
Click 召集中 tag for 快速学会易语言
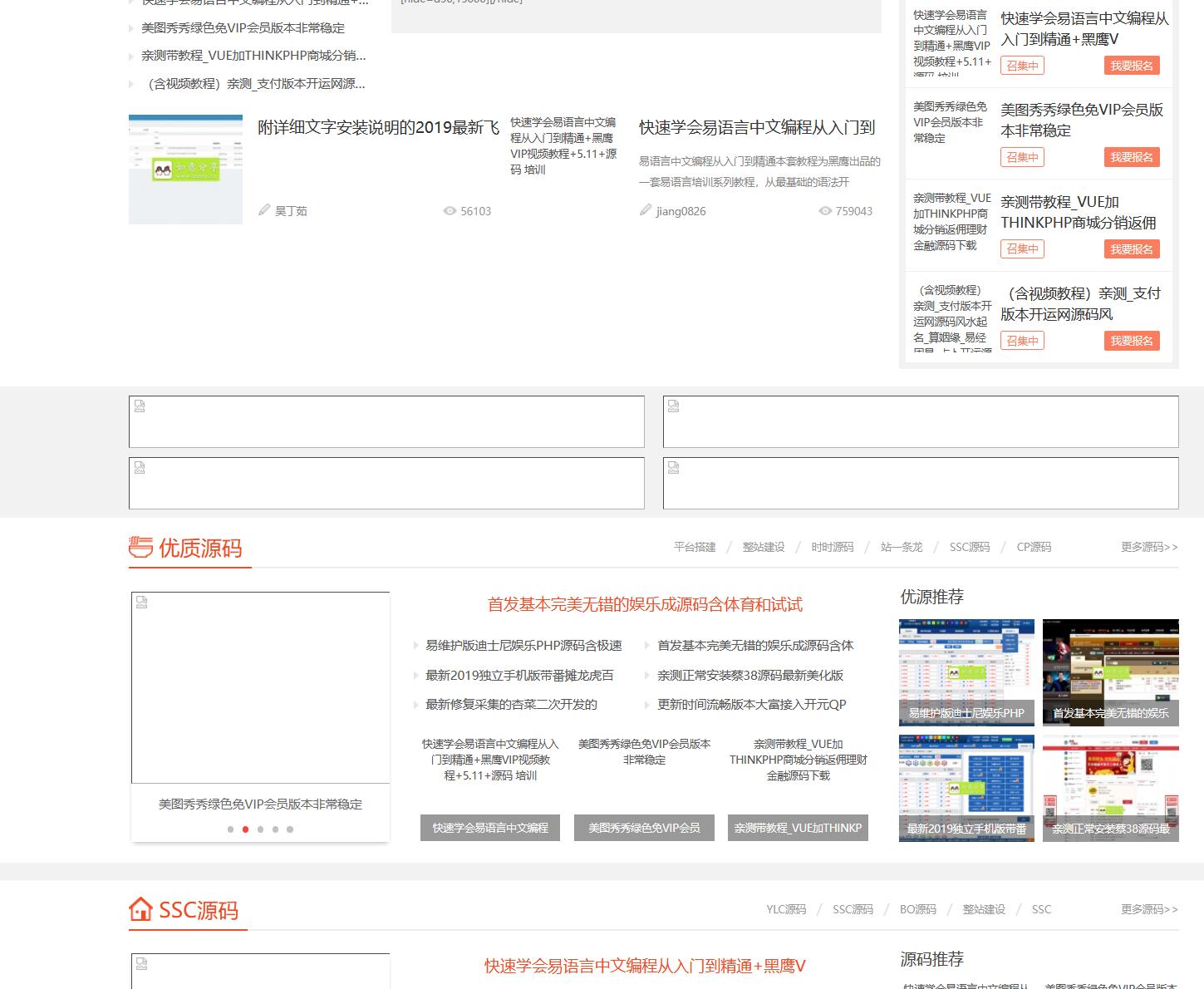pos(1023,66)
